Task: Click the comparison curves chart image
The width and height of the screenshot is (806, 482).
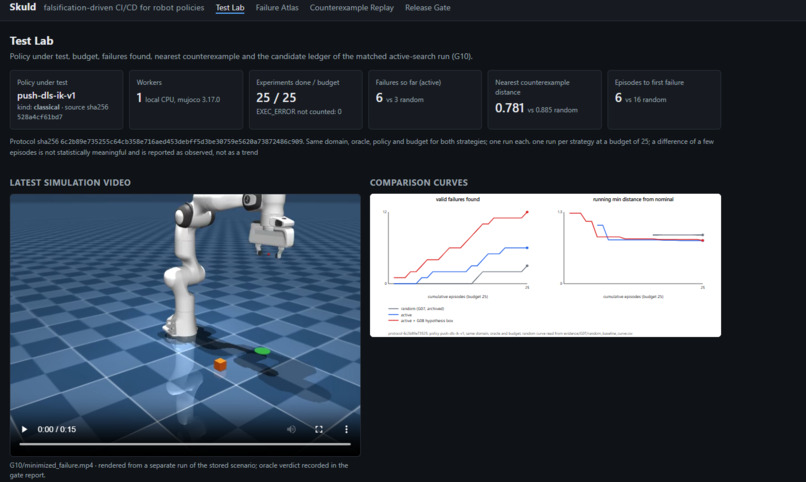Action: coord(545,265)
